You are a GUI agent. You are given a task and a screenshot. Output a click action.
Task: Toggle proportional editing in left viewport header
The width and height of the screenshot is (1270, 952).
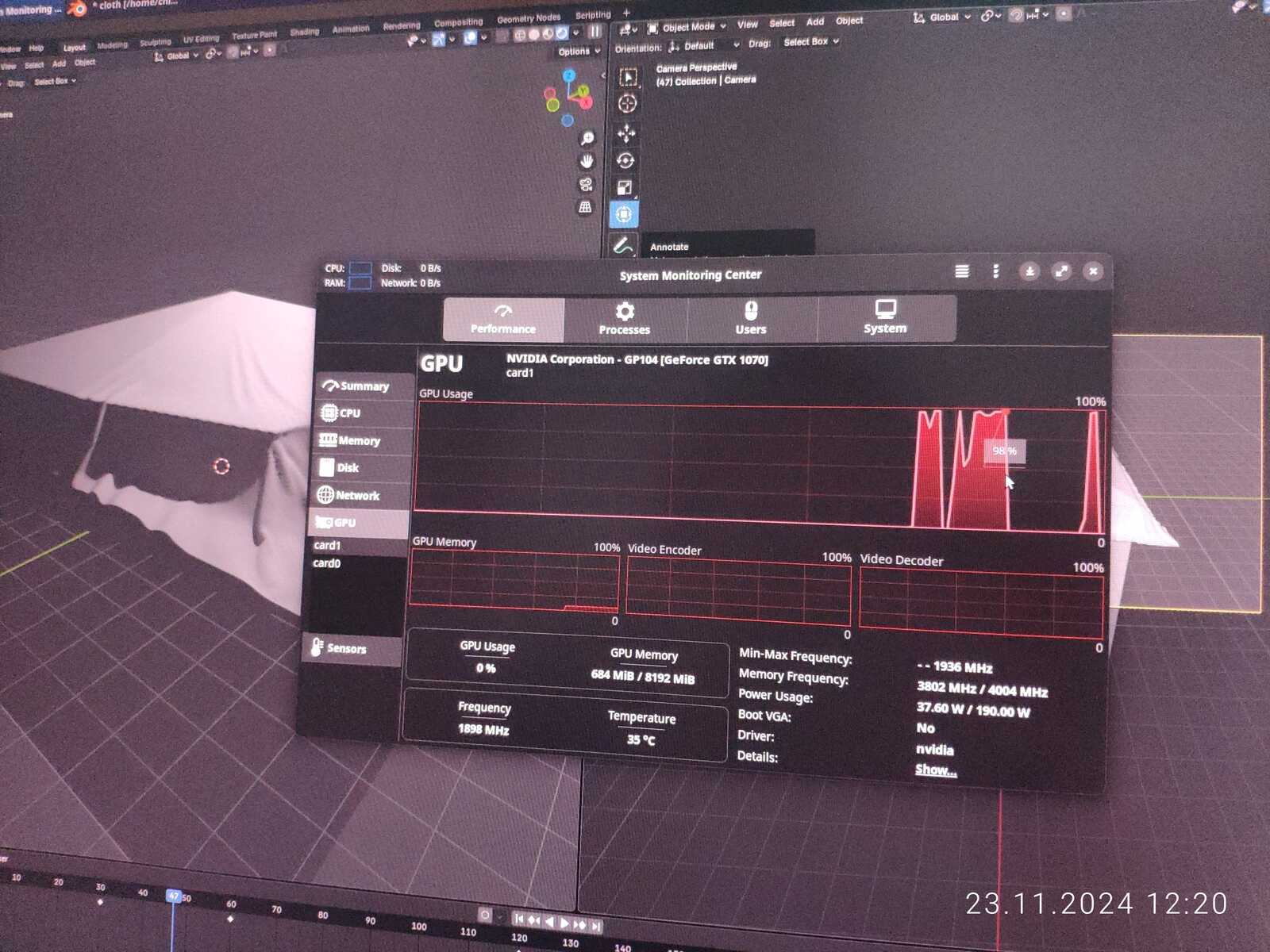pos(269,50)
